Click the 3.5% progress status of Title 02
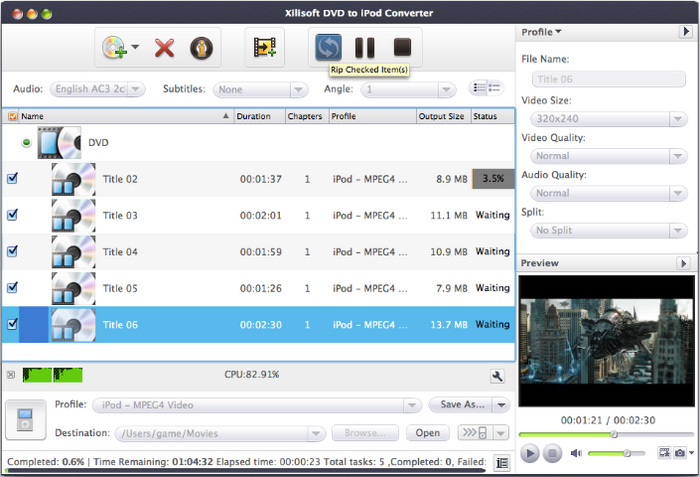 pos(493,179)
